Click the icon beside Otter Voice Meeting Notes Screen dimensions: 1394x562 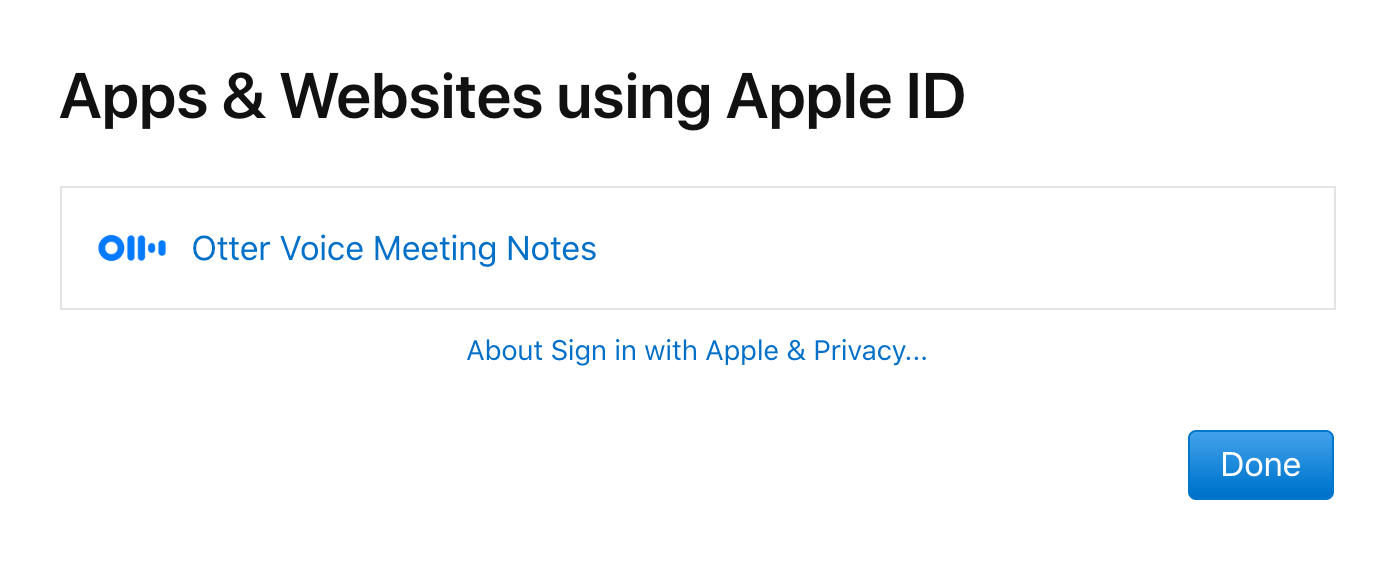pos(132,249)
